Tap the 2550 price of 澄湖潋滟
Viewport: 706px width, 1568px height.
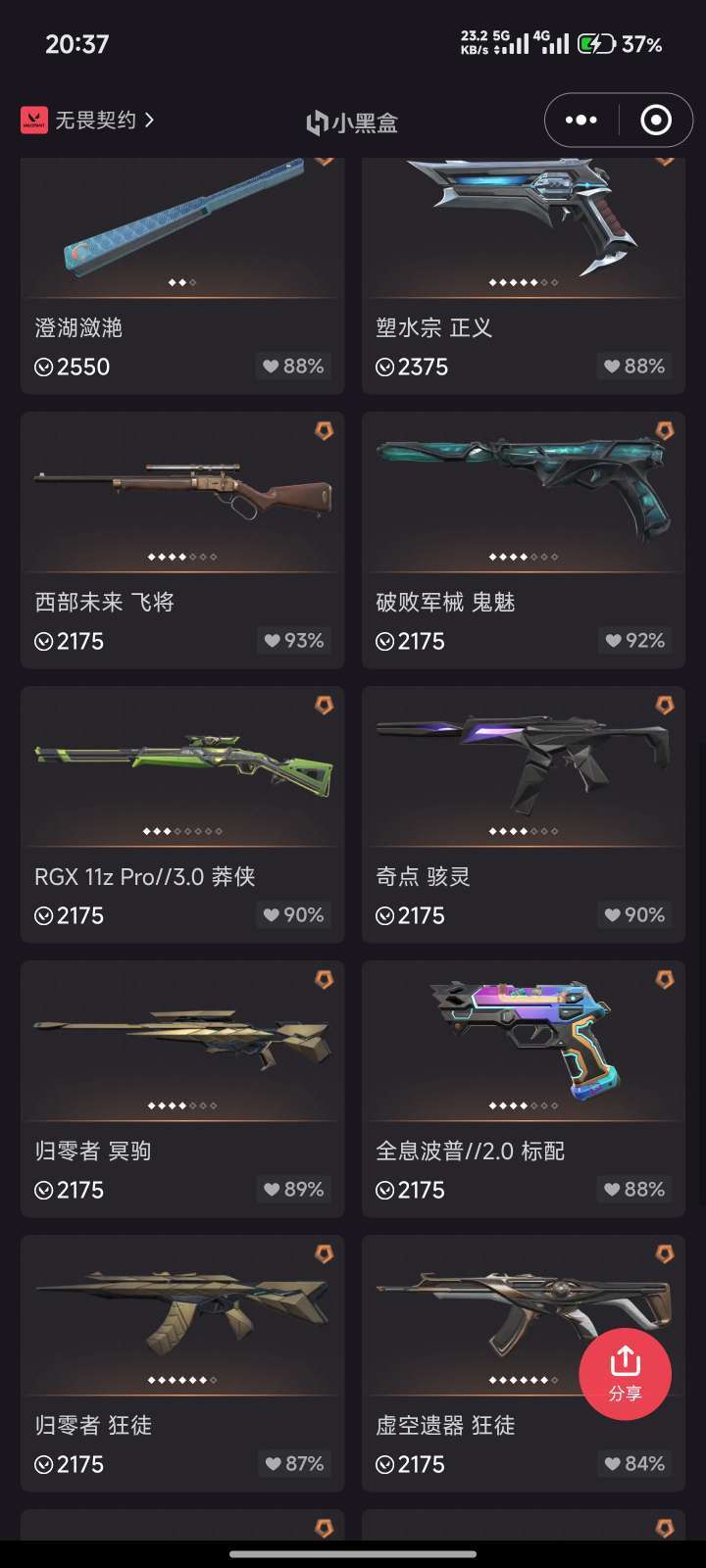[x=73, y=367]
